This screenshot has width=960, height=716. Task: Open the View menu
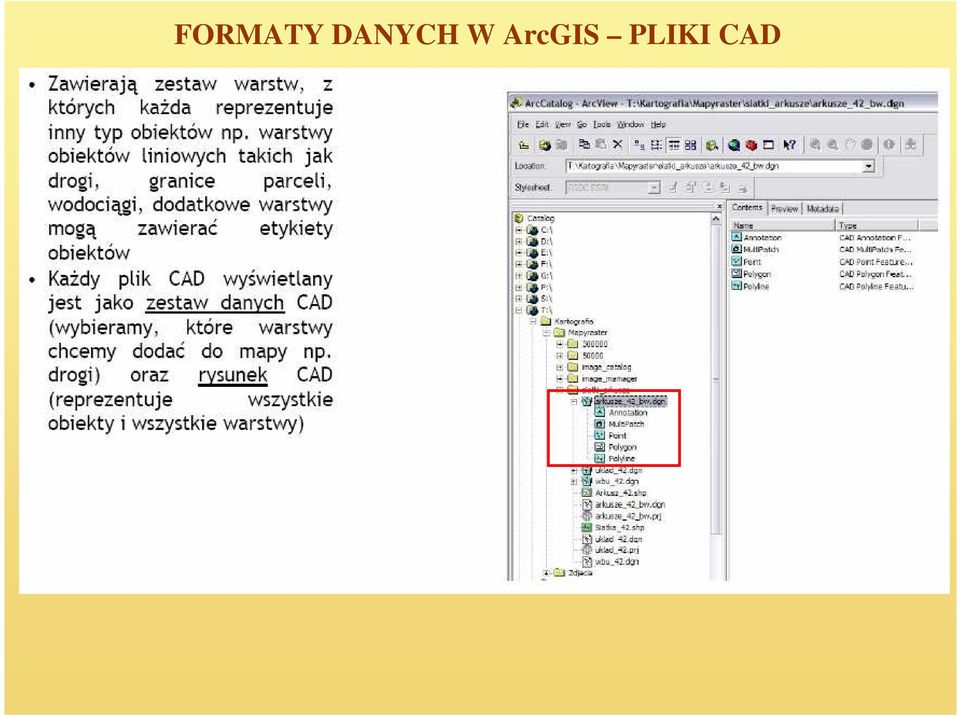point(563,124)
